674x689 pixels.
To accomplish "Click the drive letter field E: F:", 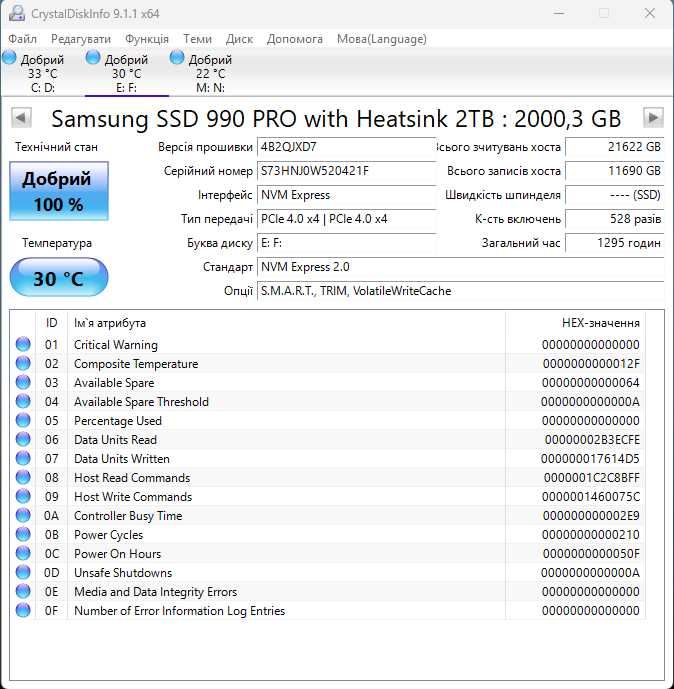I will tap(346, 243).
